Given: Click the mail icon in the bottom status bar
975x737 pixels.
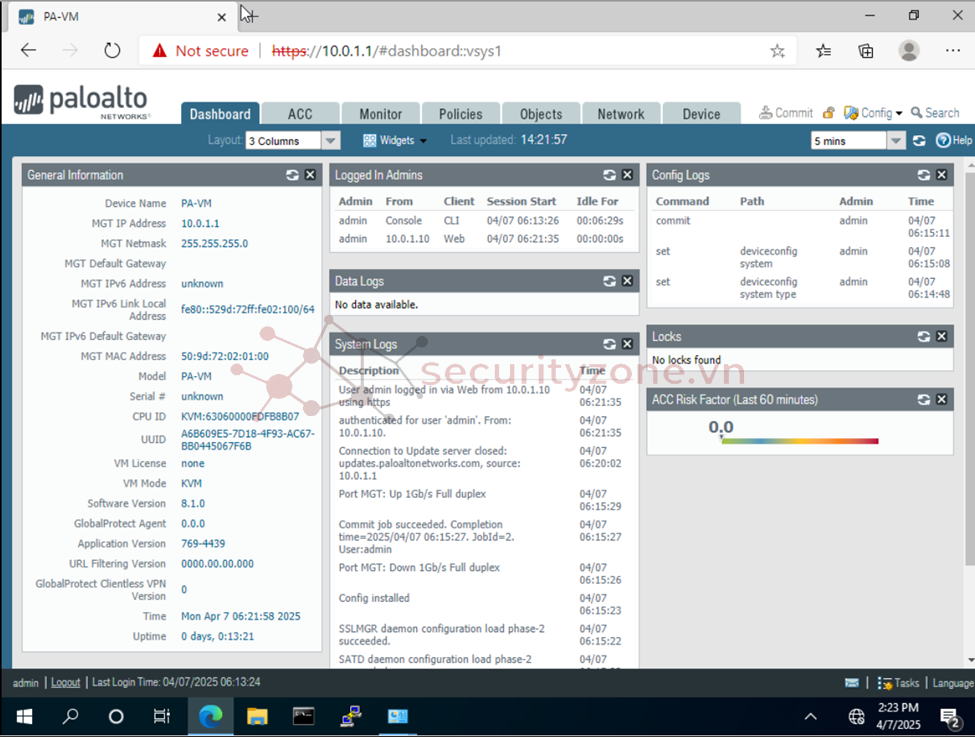Looking at the screenshot, I should 852,683.
